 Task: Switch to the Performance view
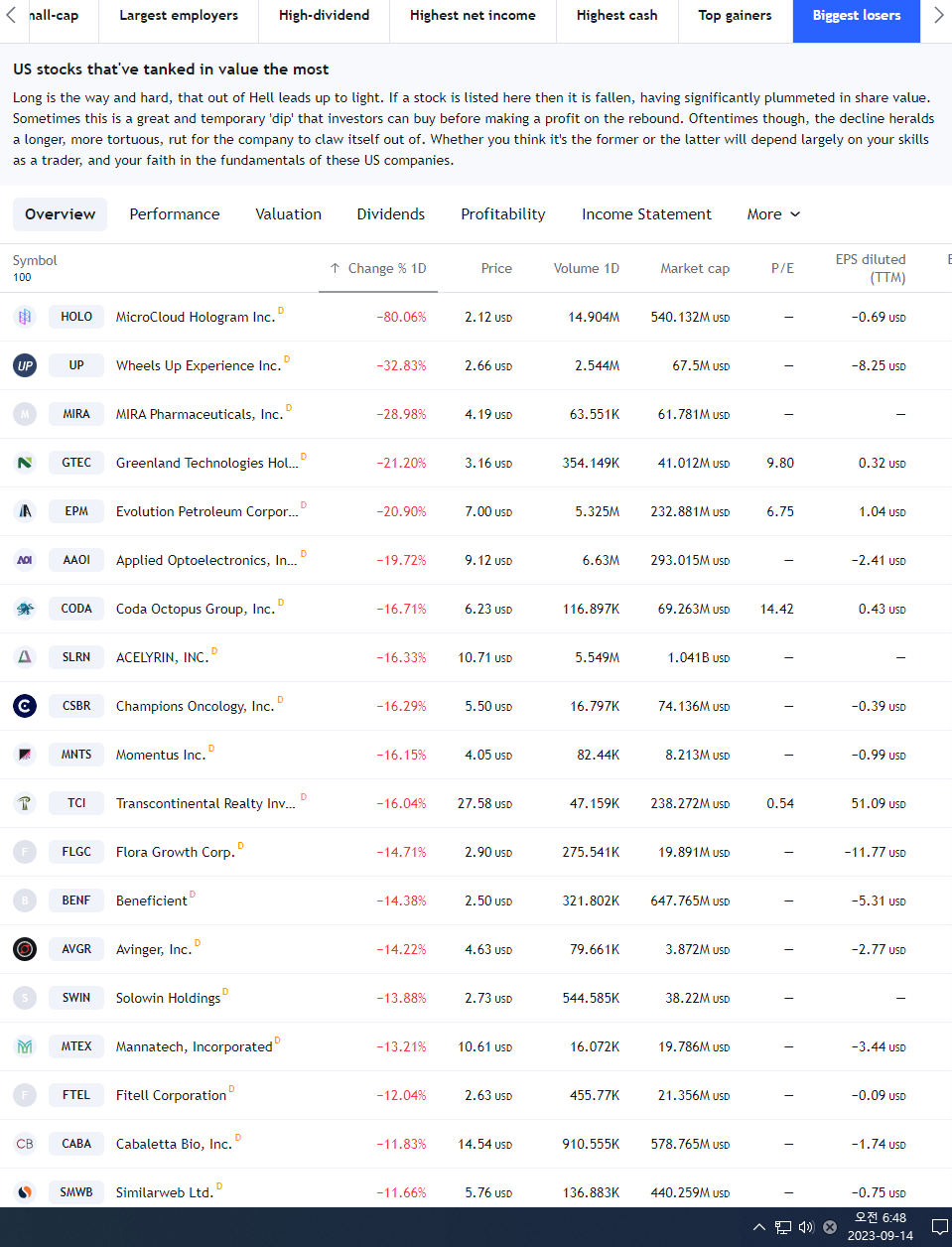pos(175,214)
